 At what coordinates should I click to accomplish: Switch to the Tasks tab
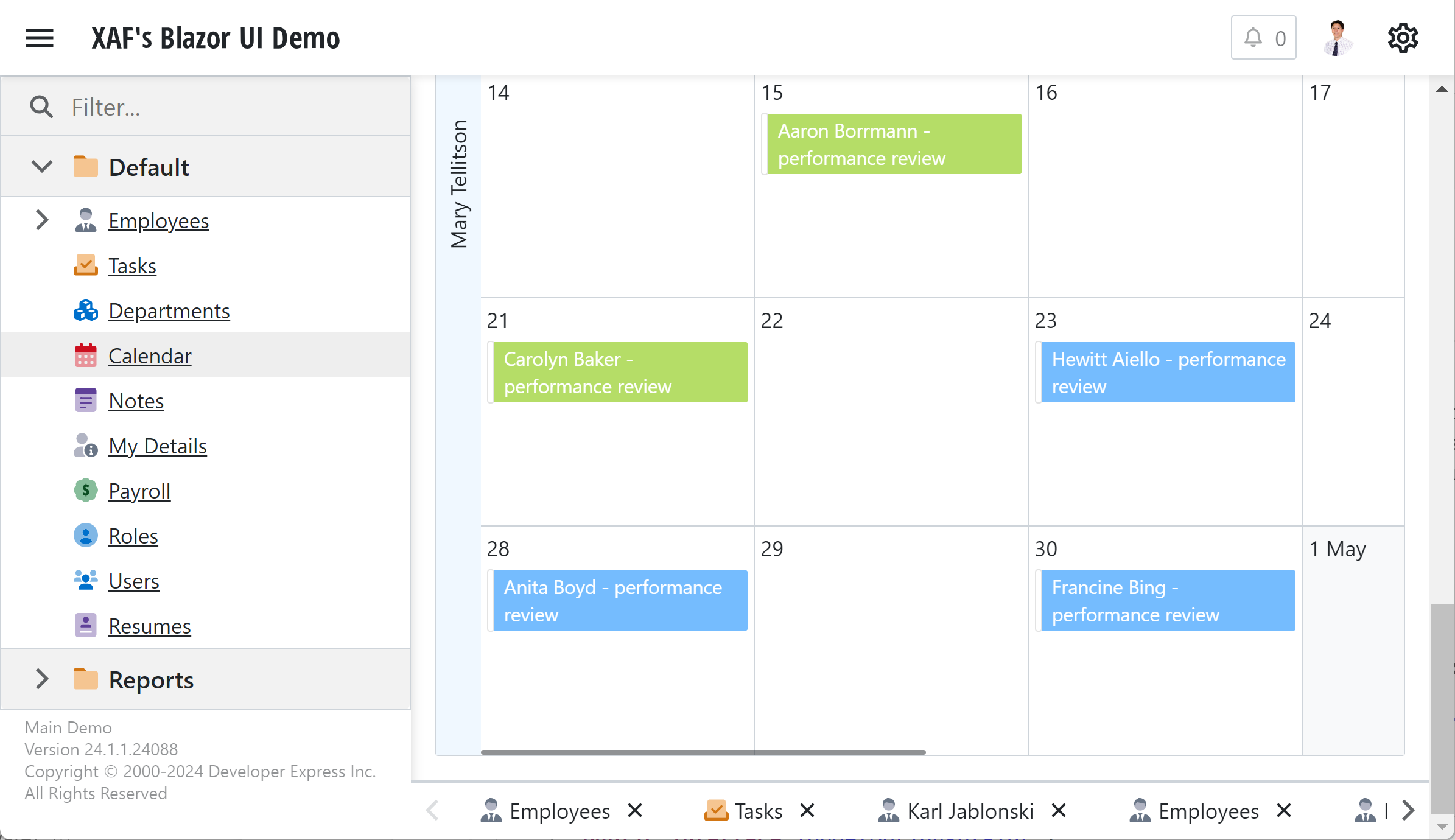757,811
